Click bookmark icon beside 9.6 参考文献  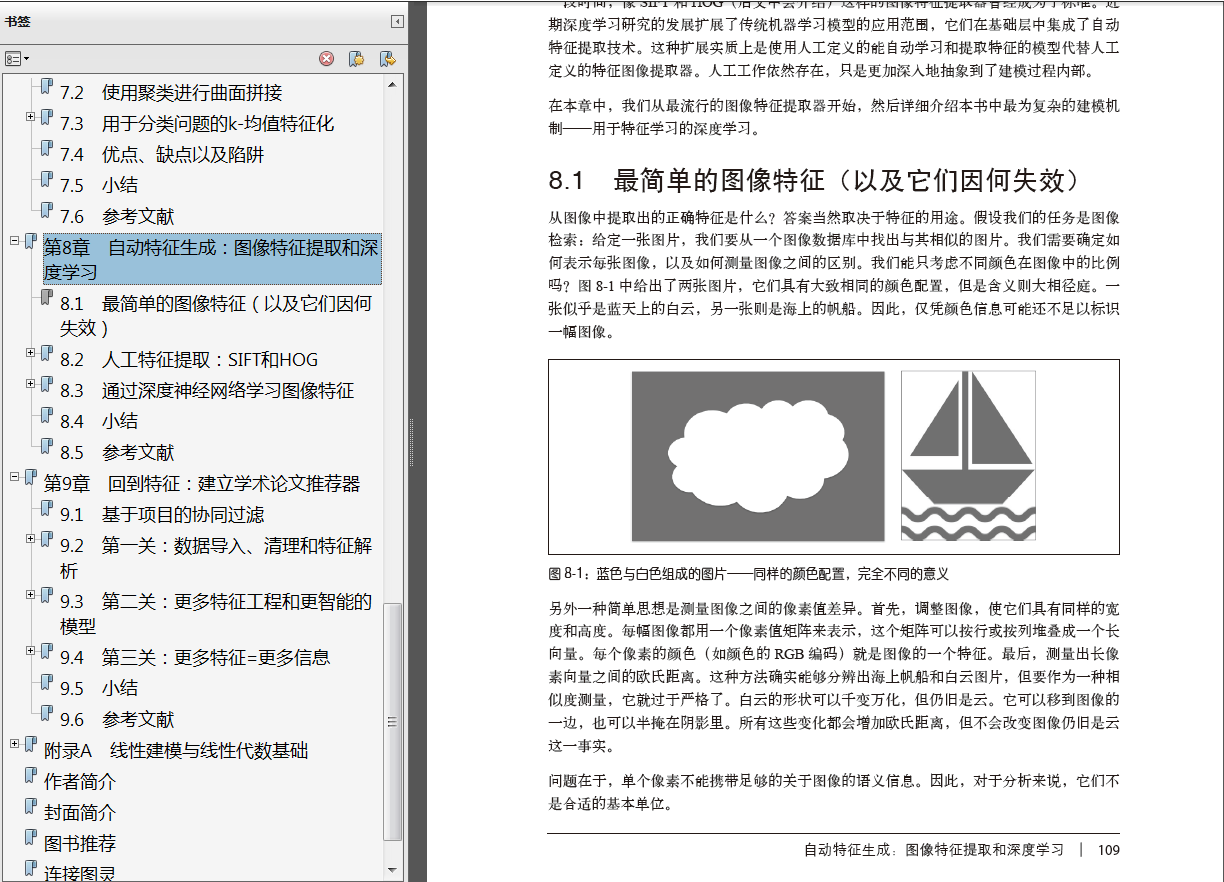pyautogui.click(x=46, y=714)
